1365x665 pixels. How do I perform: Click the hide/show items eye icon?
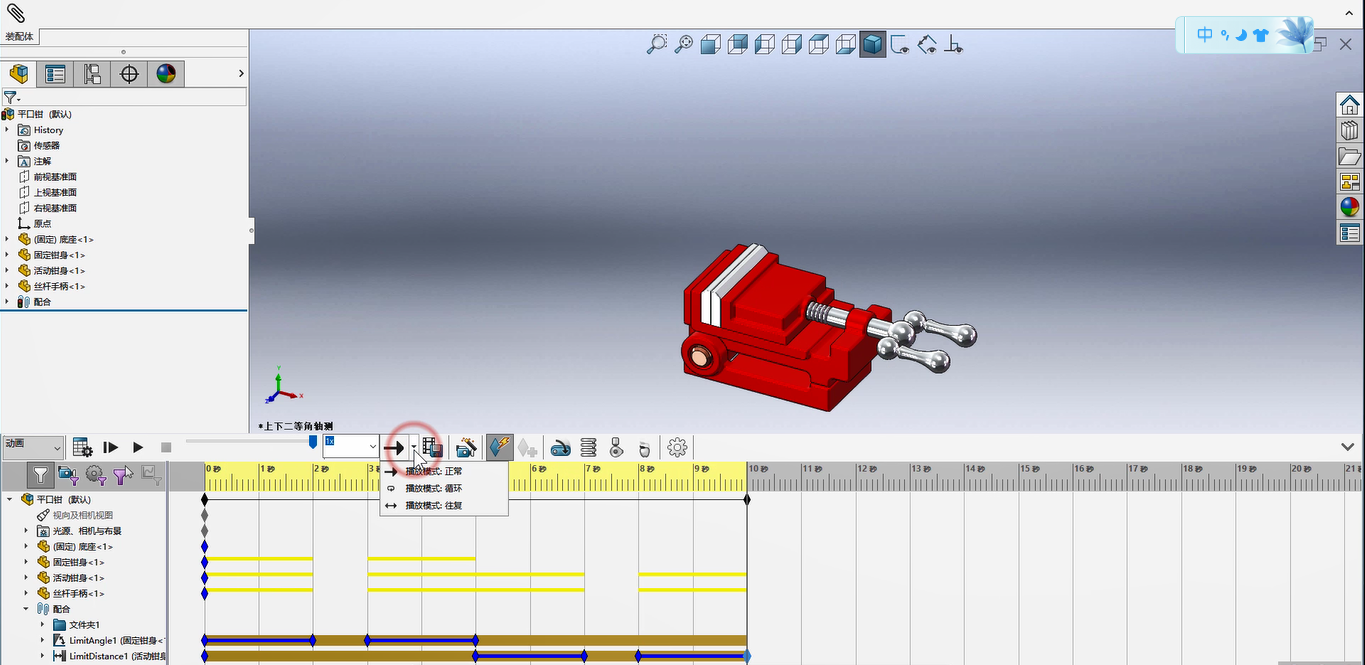tap(900, 44)
